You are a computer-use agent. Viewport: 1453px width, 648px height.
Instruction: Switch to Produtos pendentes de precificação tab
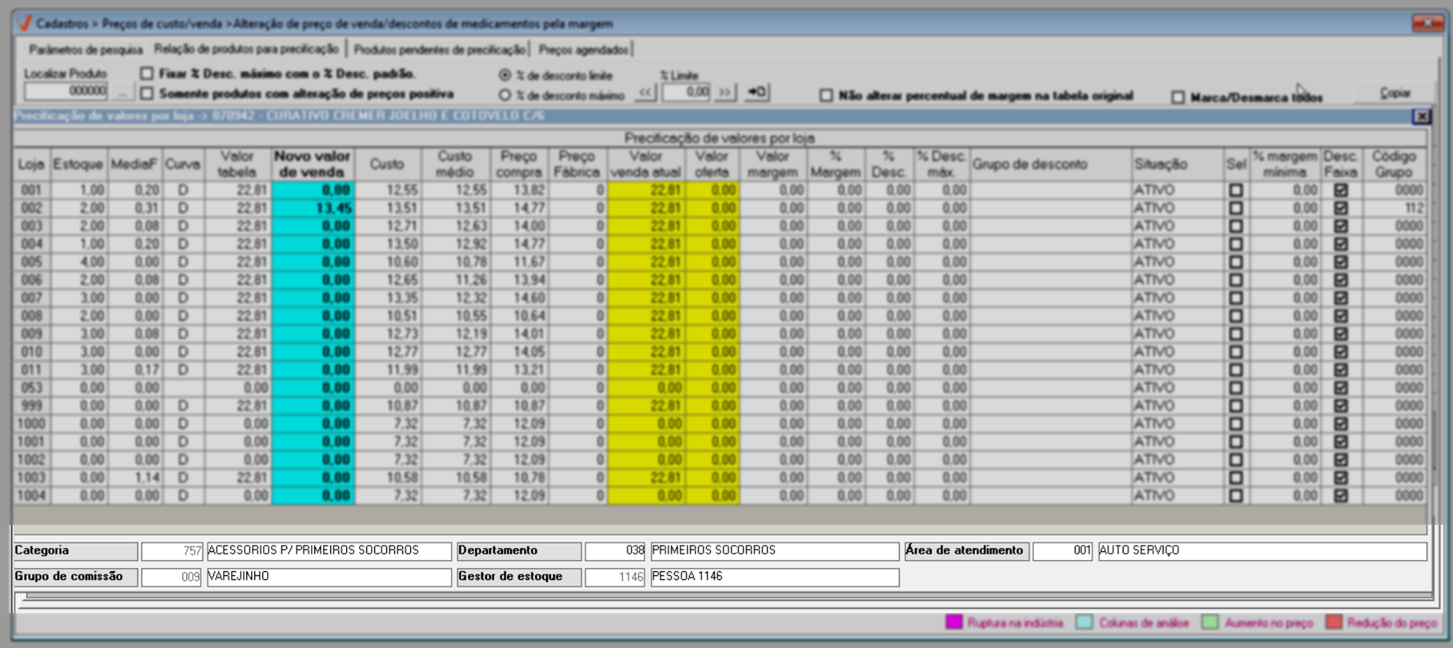pos(440,49)
